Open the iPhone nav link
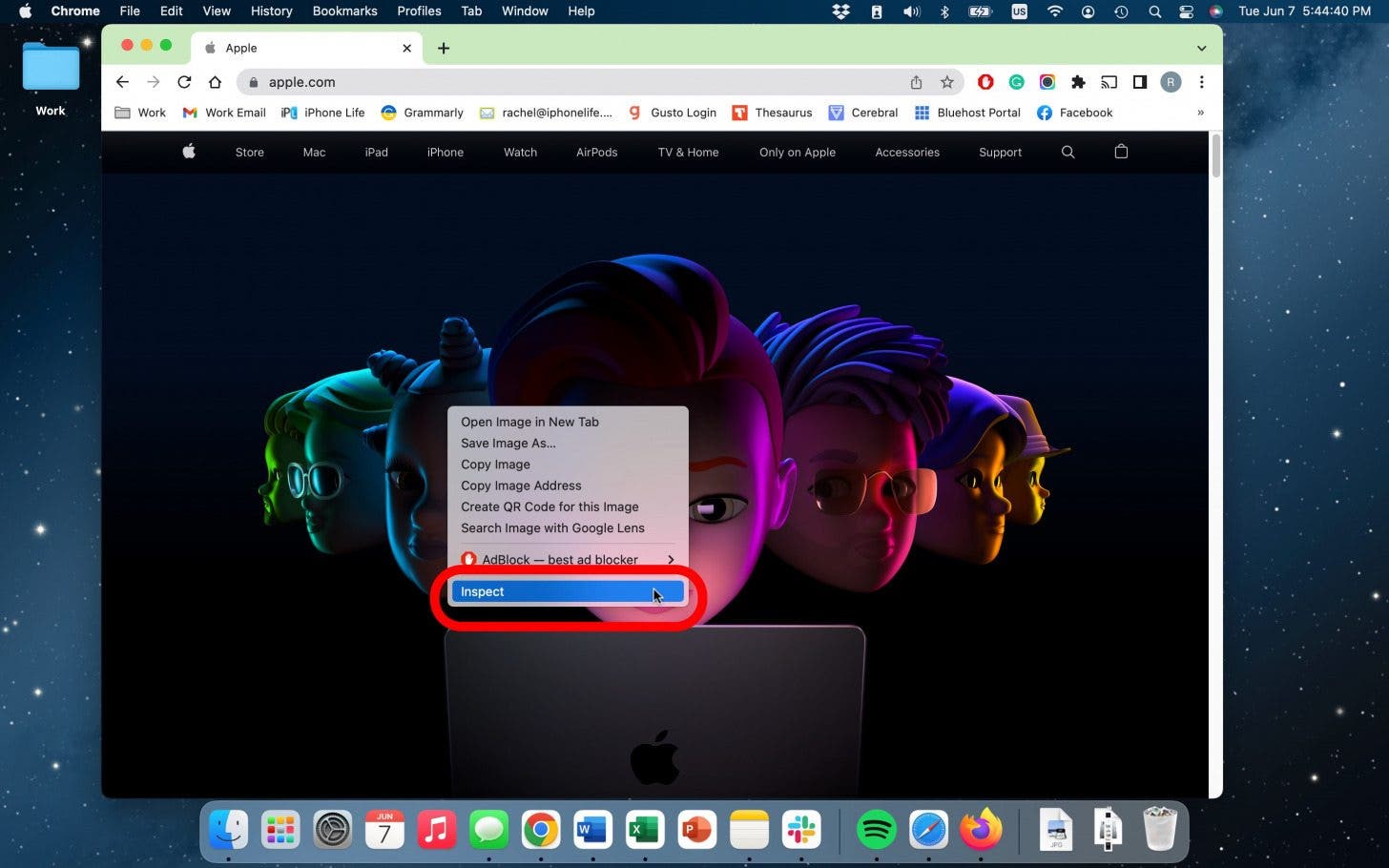This screenshot has height=868, width=1389. (446, 153)
